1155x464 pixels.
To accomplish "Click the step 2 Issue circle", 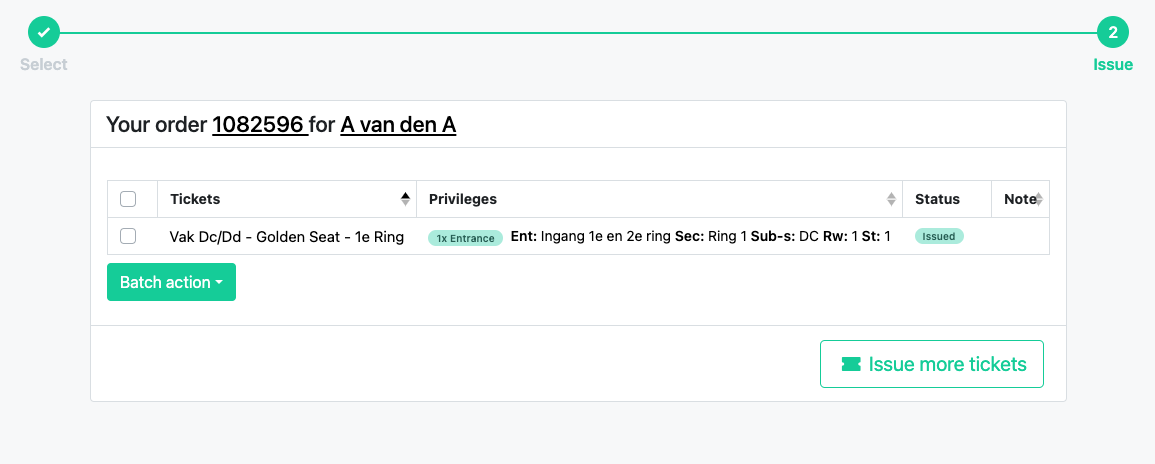I will click(x=1112, y=32).
